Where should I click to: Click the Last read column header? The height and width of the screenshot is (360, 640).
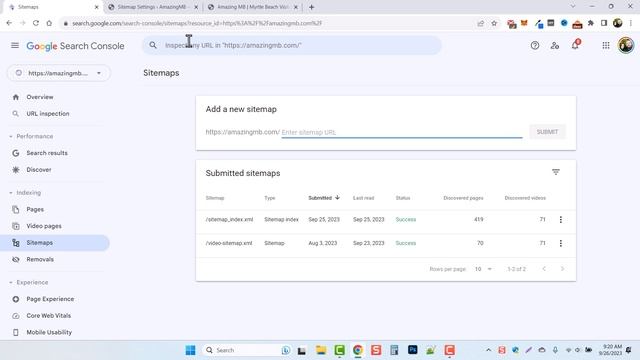point(363,198)
